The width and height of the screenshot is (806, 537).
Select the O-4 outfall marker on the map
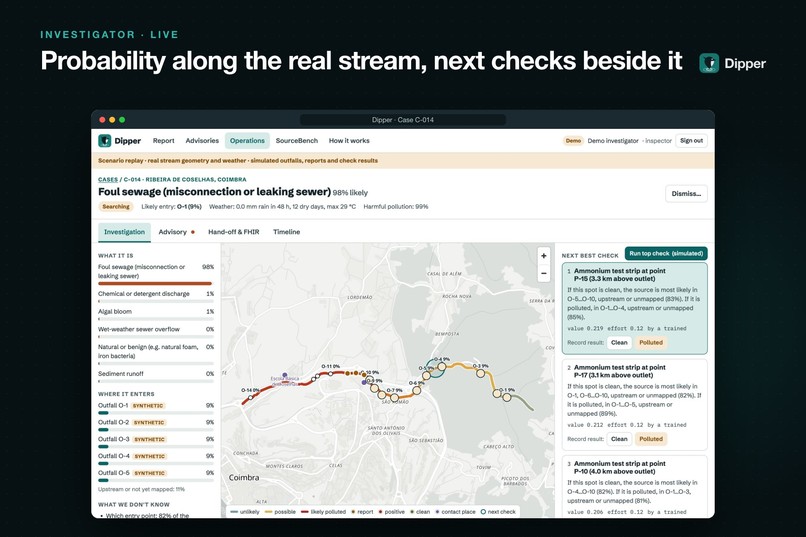pyautogui.click(x=442, y=366)
